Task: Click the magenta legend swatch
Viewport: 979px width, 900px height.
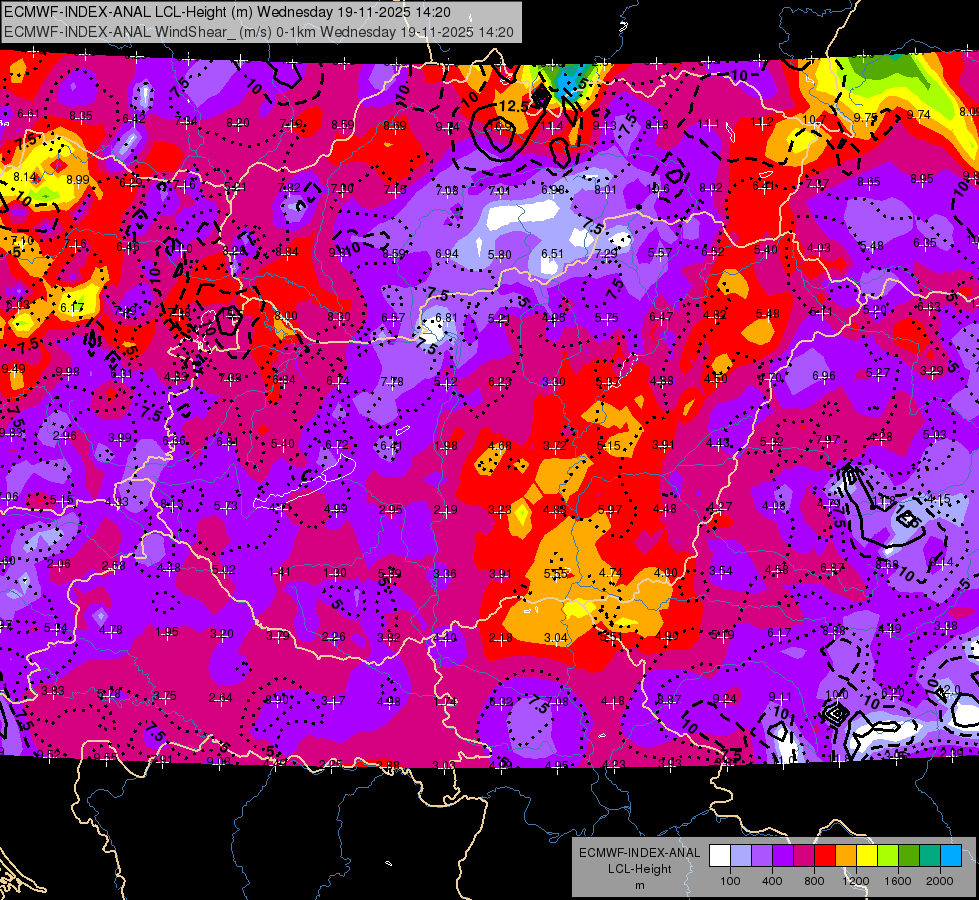Action: coord(804,856)
